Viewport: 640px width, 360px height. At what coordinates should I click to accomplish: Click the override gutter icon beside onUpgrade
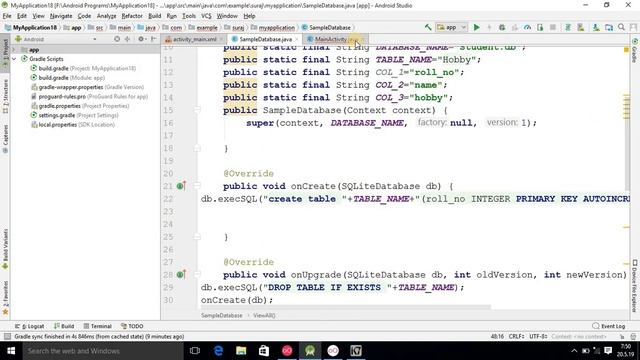click(181, 275)
